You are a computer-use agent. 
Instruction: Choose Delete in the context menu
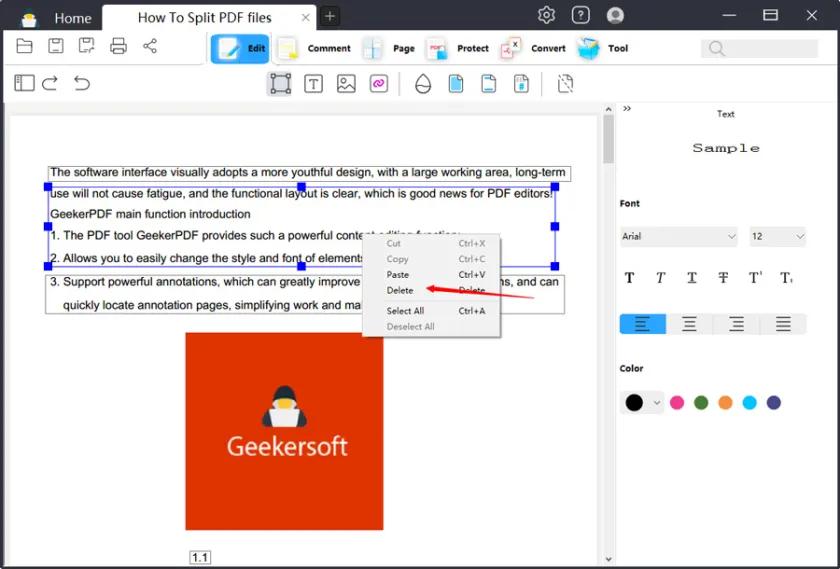tap(431, 290)
